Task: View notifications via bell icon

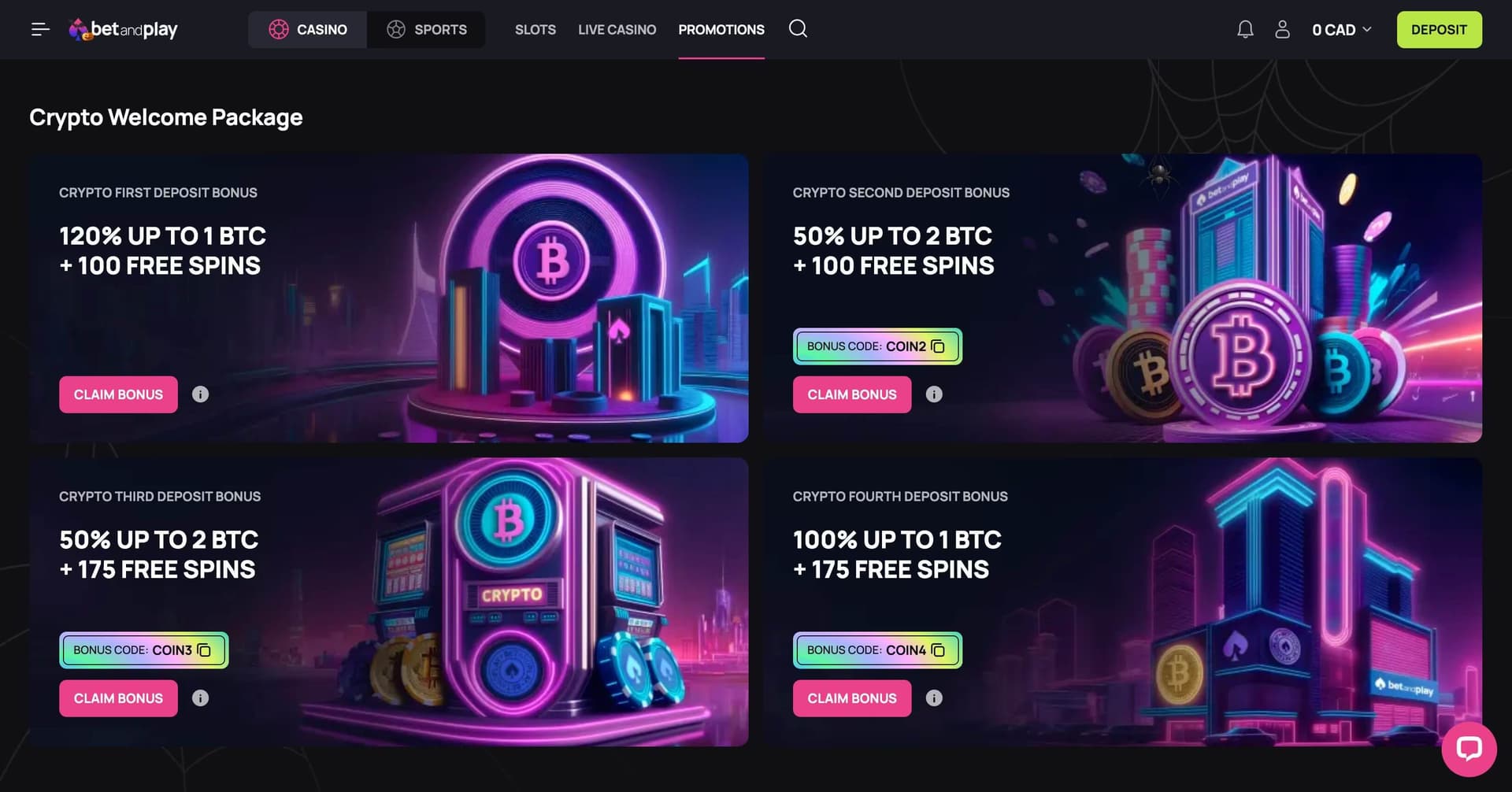Action: point(1245,30)
